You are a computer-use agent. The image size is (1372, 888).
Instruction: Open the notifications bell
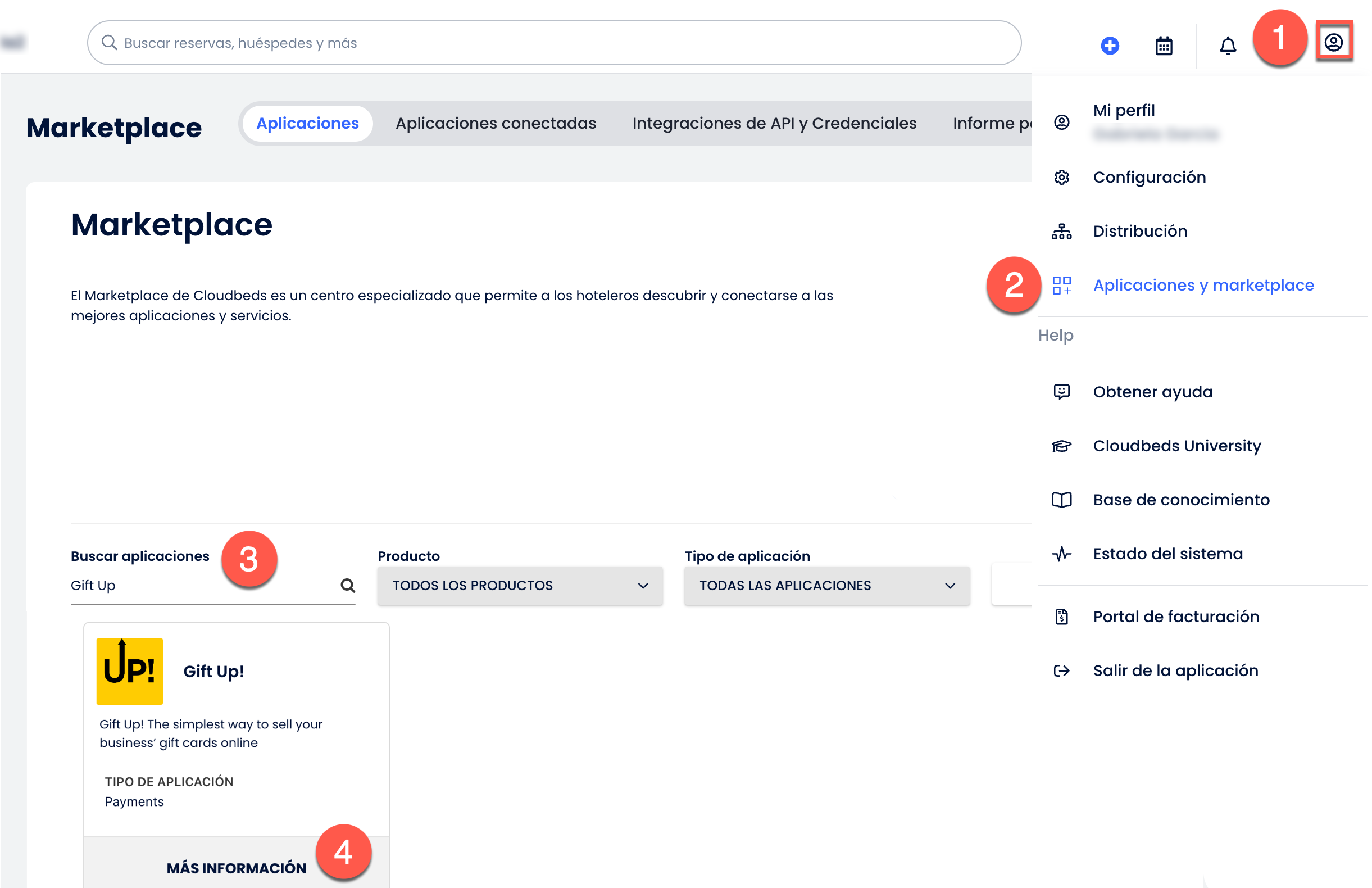pyautogui.click(x=1227, y=45)
